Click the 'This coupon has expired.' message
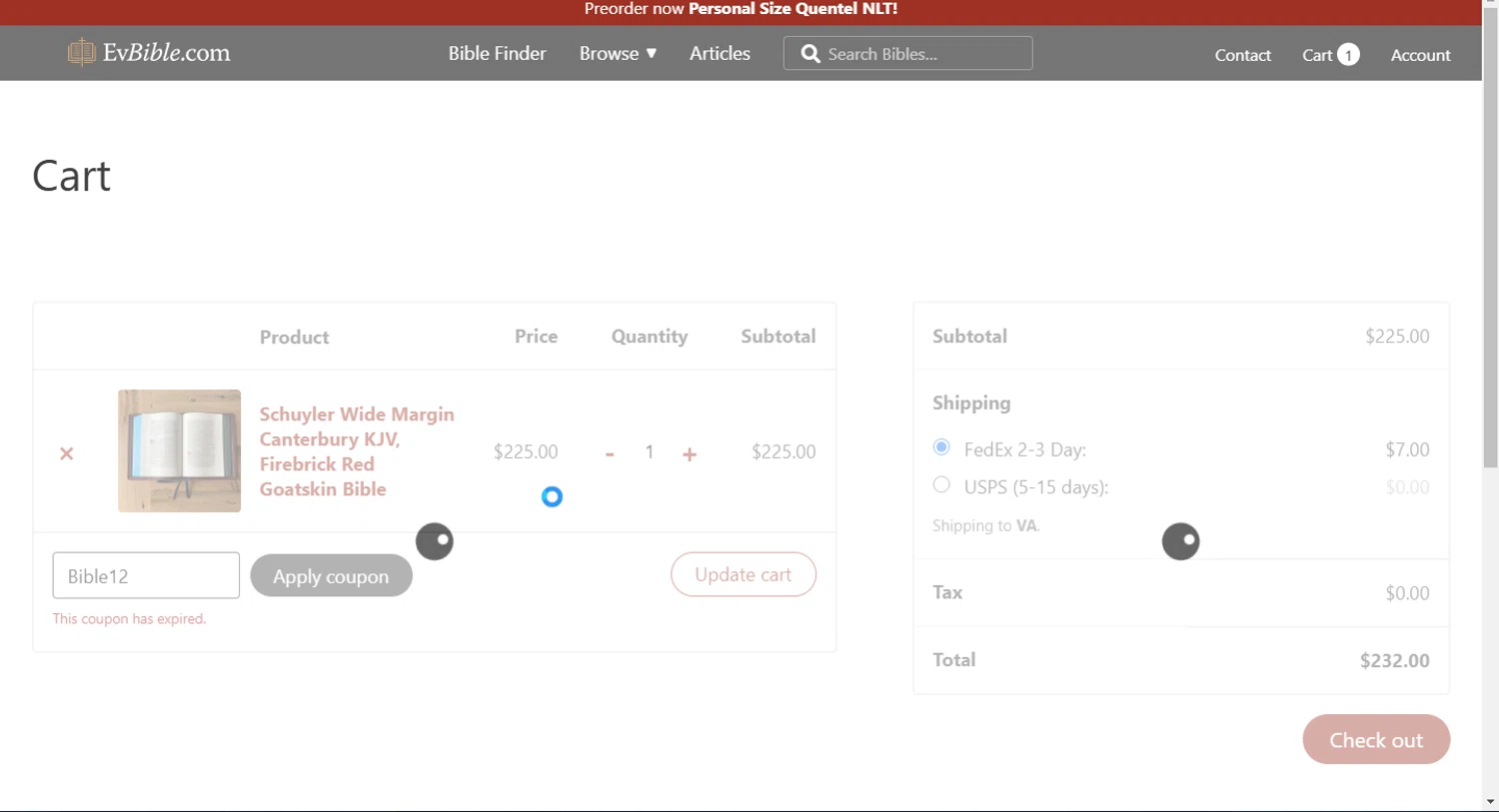 tap(130, 619)
